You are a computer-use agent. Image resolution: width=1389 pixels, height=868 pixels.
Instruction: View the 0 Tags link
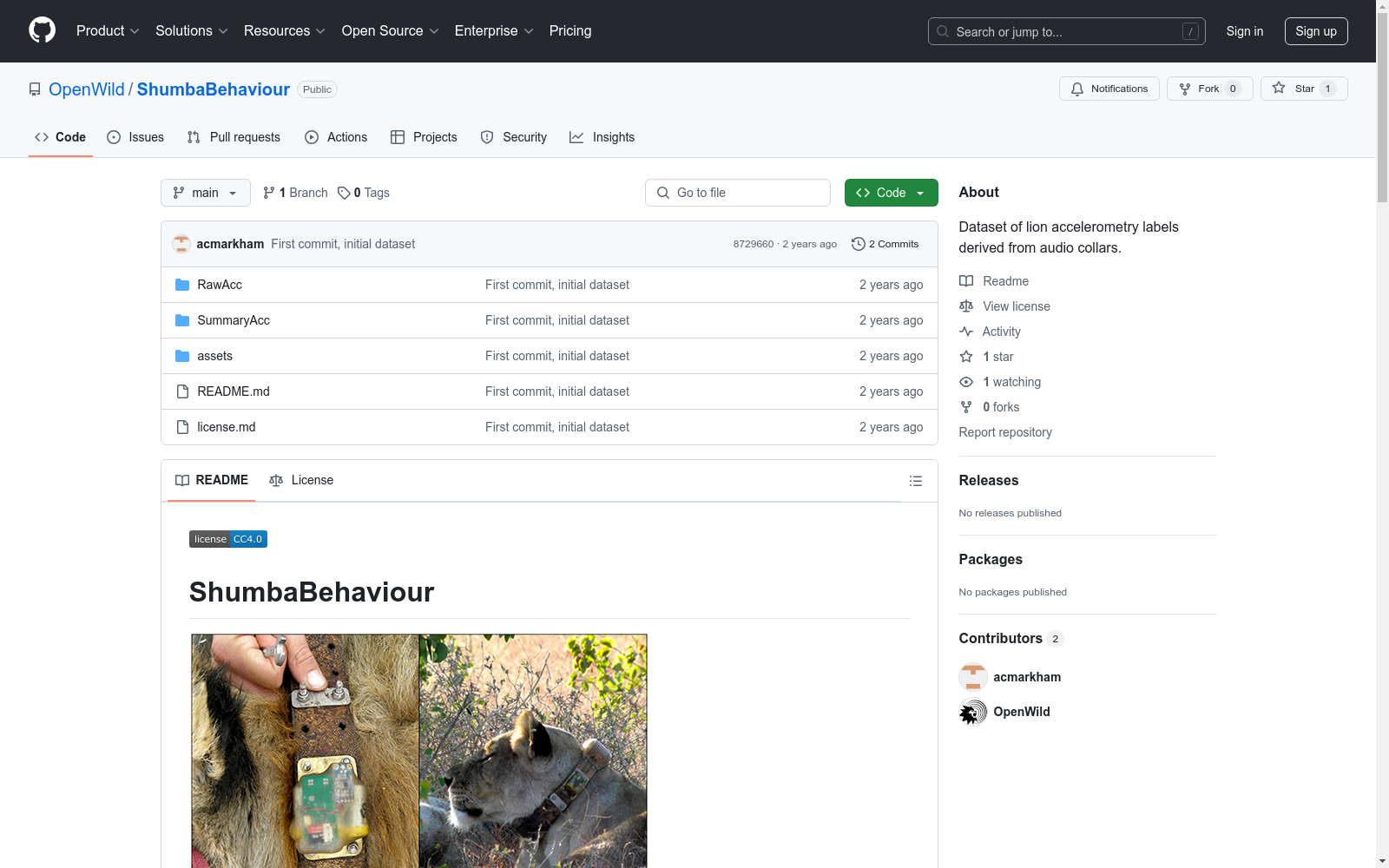[x=364, y=193]
